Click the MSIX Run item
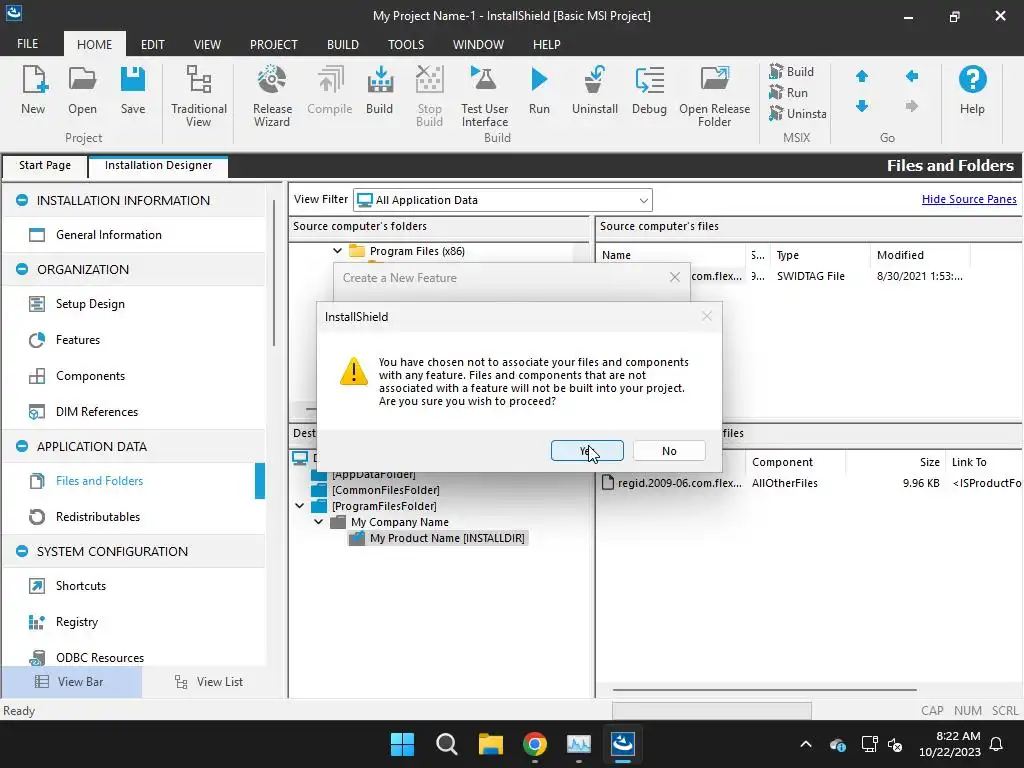 coord(789,93)
